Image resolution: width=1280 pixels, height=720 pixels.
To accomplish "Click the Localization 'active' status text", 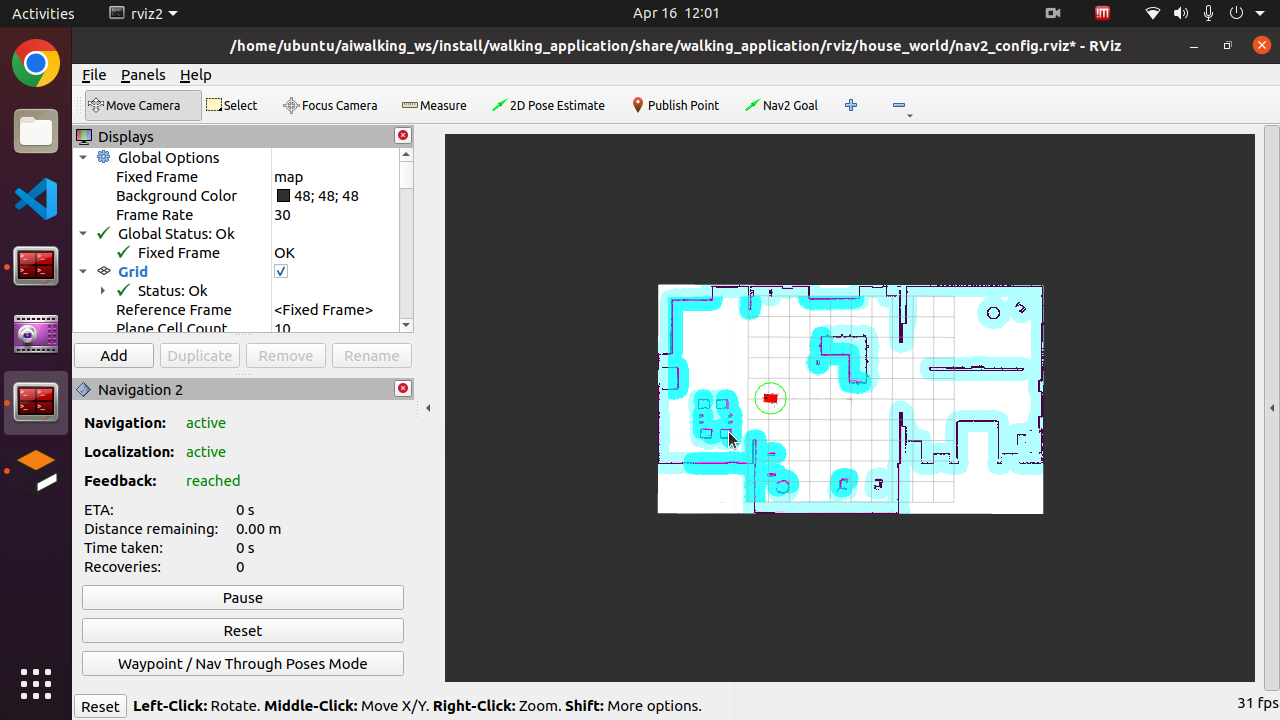I will pyautogui.click(x=206, y=452).
